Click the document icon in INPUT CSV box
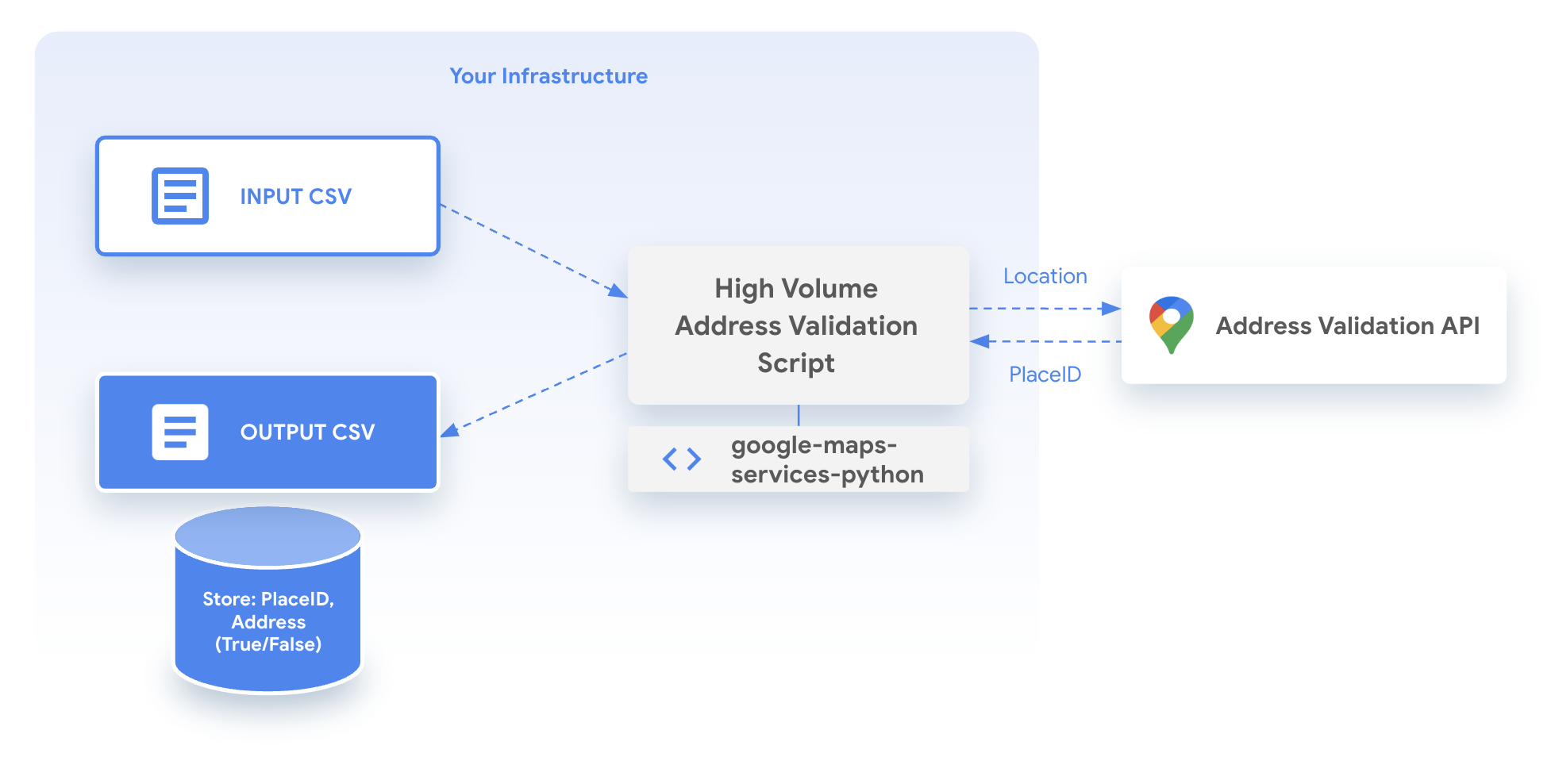The image size is (1551, 784). 180,196
